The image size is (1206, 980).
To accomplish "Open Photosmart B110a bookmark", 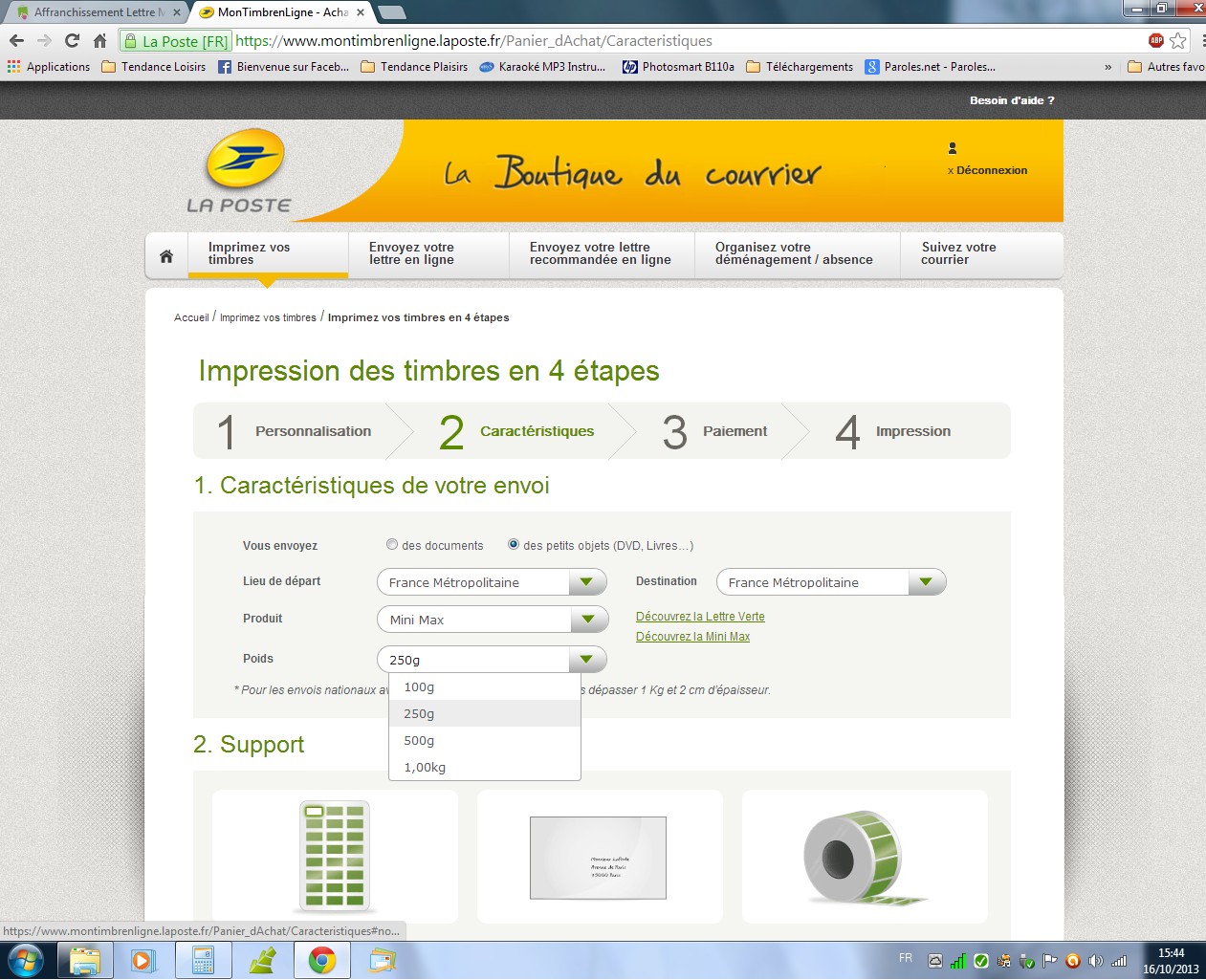I will [679, 67].
